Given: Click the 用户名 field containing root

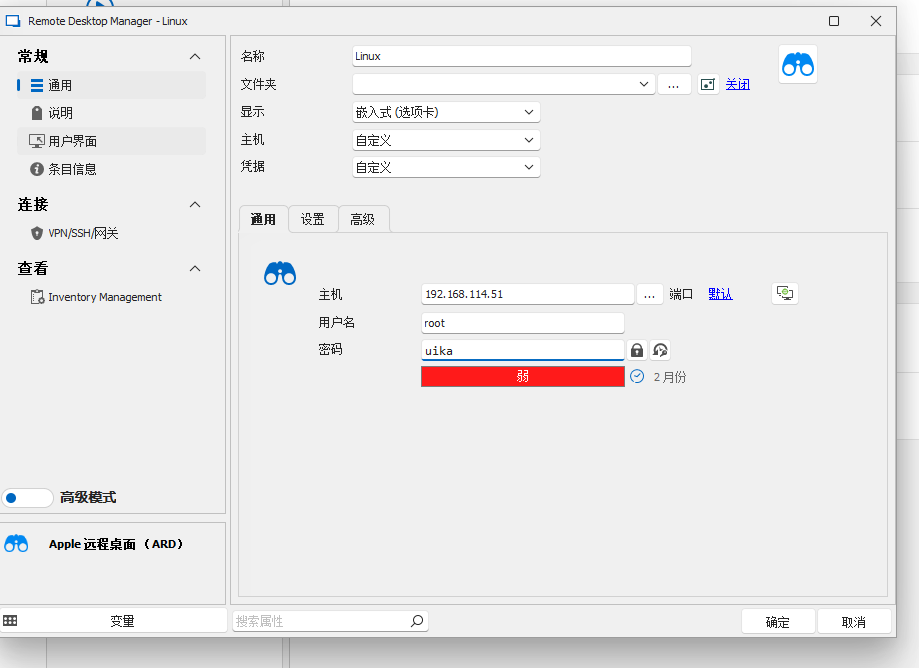Looking at the screenshot, I should pos(522,323).
